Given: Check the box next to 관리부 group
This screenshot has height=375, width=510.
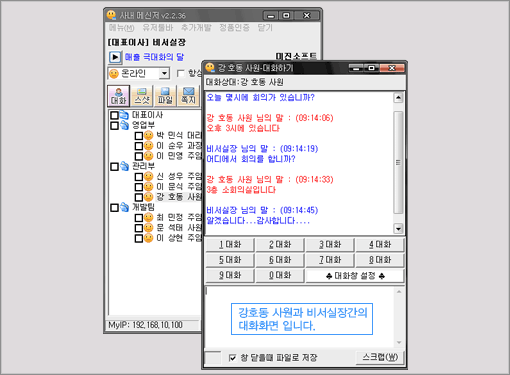Looking at the screenshot, I should (114, 167).
